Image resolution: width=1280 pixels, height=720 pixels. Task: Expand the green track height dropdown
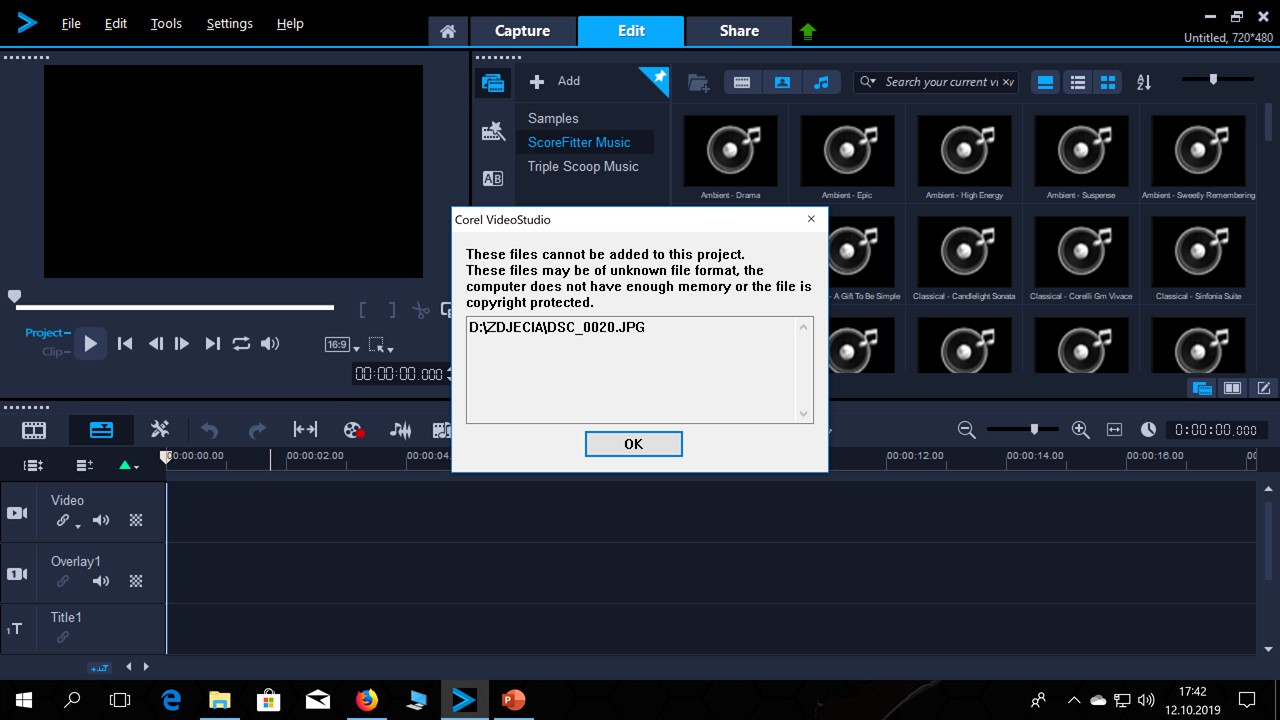[x=129, y=465]
